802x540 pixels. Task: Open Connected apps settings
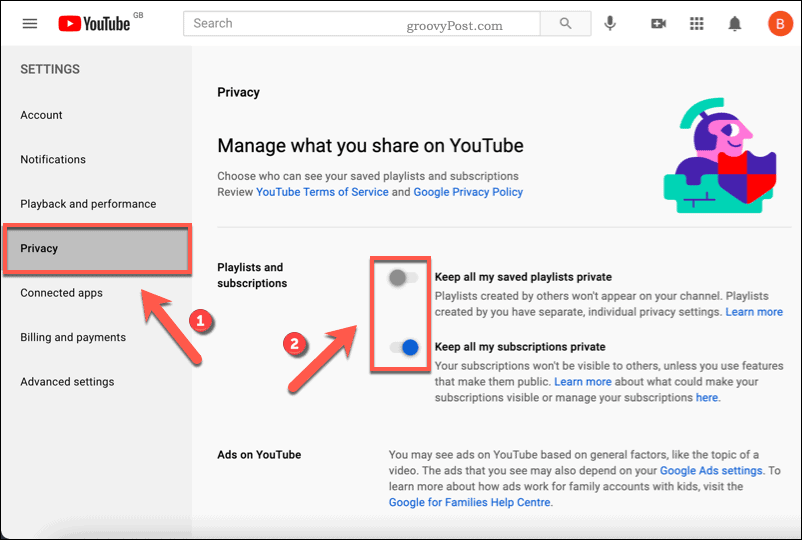(x=61, y=293)
